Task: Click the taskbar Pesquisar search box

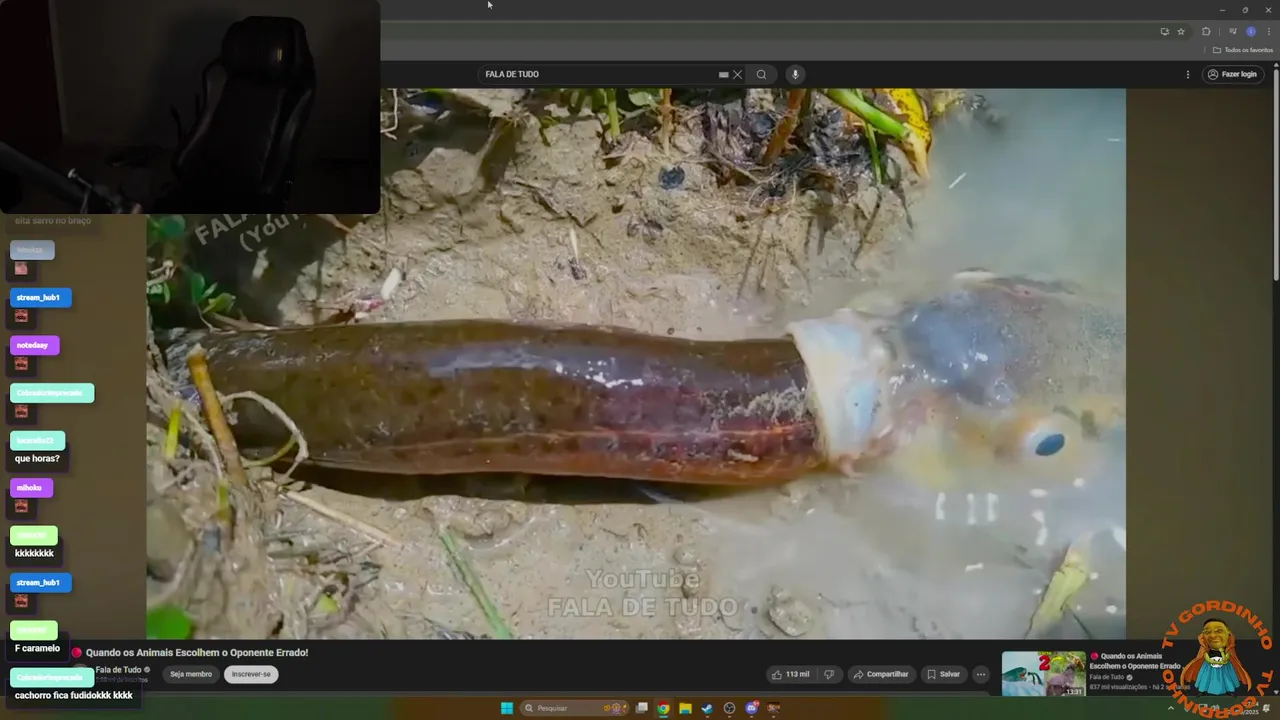Action: pyautogui.click(x=574, y=708)
